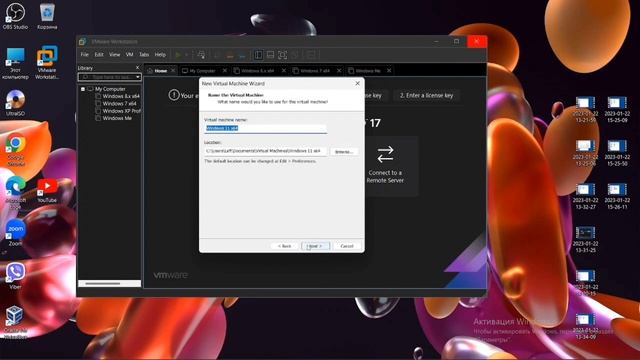Select the 2023-01-22 15-25-50 video file
The height and width of the screenshot is (360, 640).
pos(617,153)
